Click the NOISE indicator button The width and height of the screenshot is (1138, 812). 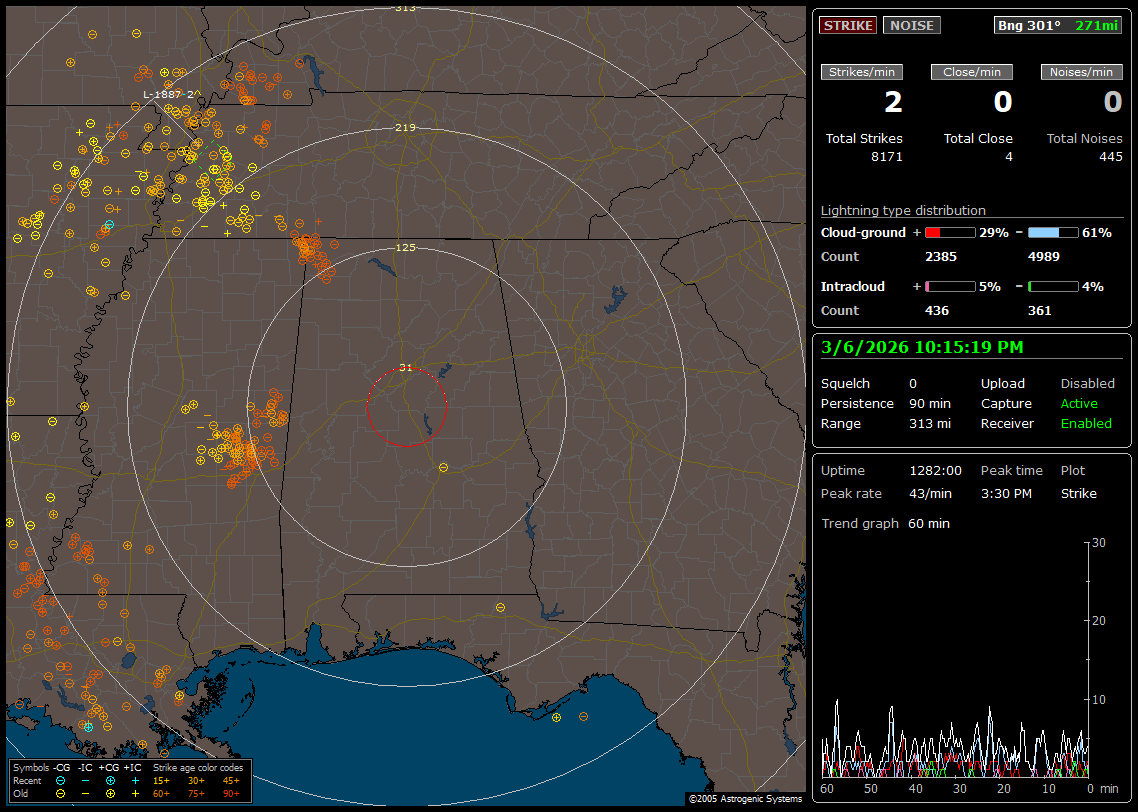[x=911, y=25]
